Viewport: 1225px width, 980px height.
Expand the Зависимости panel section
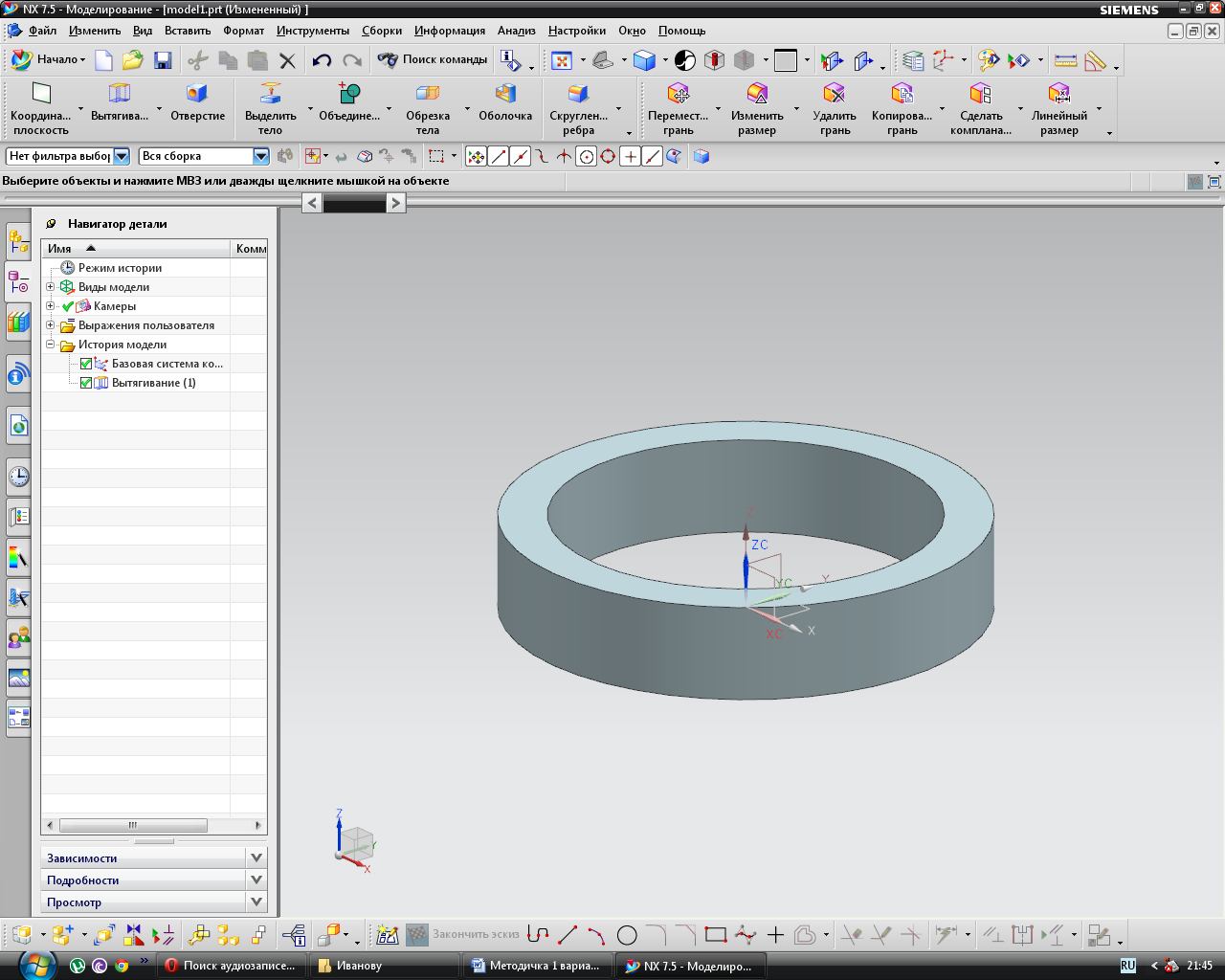[x=256, y=857]
